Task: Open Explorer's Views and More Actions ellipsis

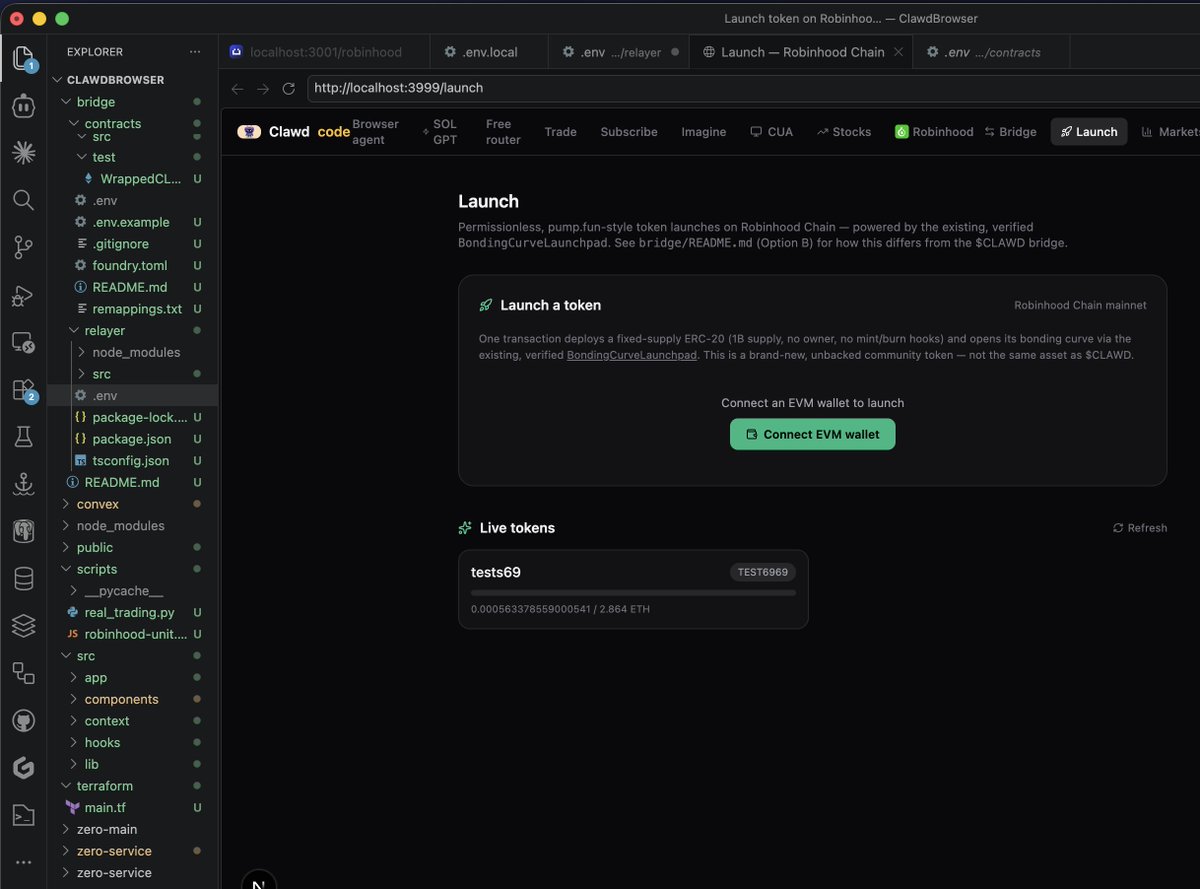Action: 195,52
